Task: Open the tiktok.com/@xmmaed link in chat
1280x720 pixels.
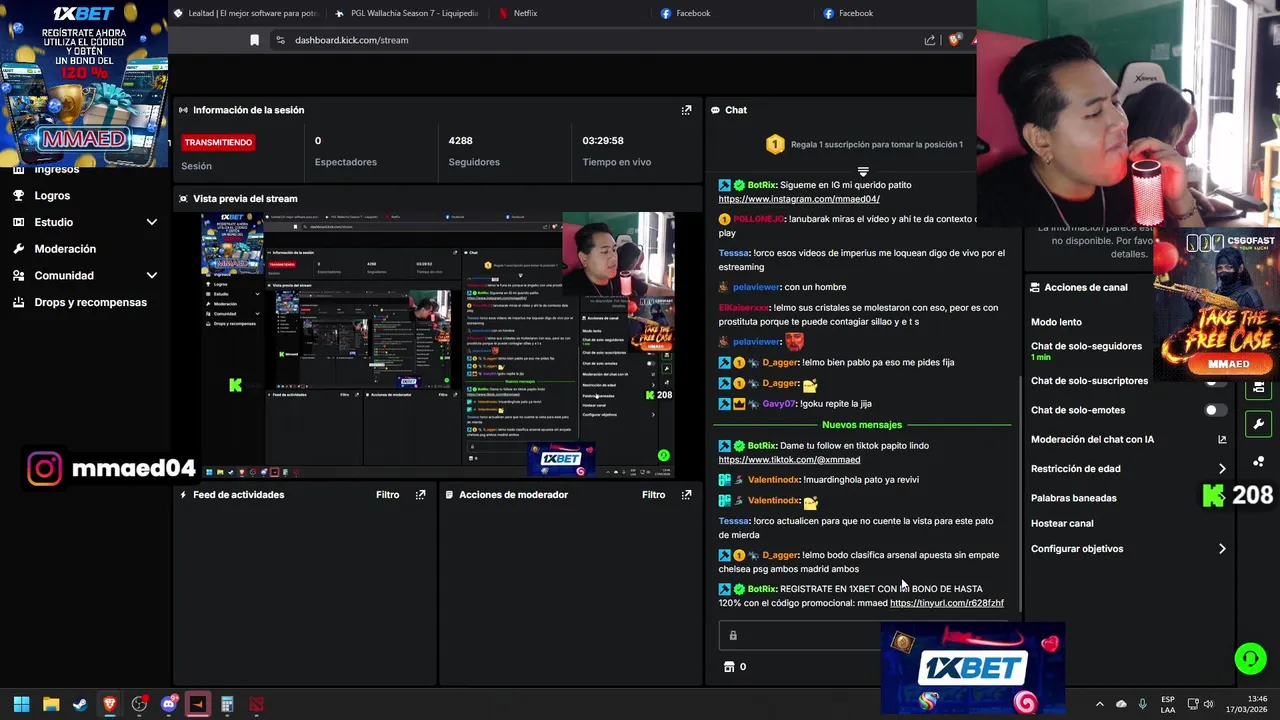Action: [x=789, y=460]
